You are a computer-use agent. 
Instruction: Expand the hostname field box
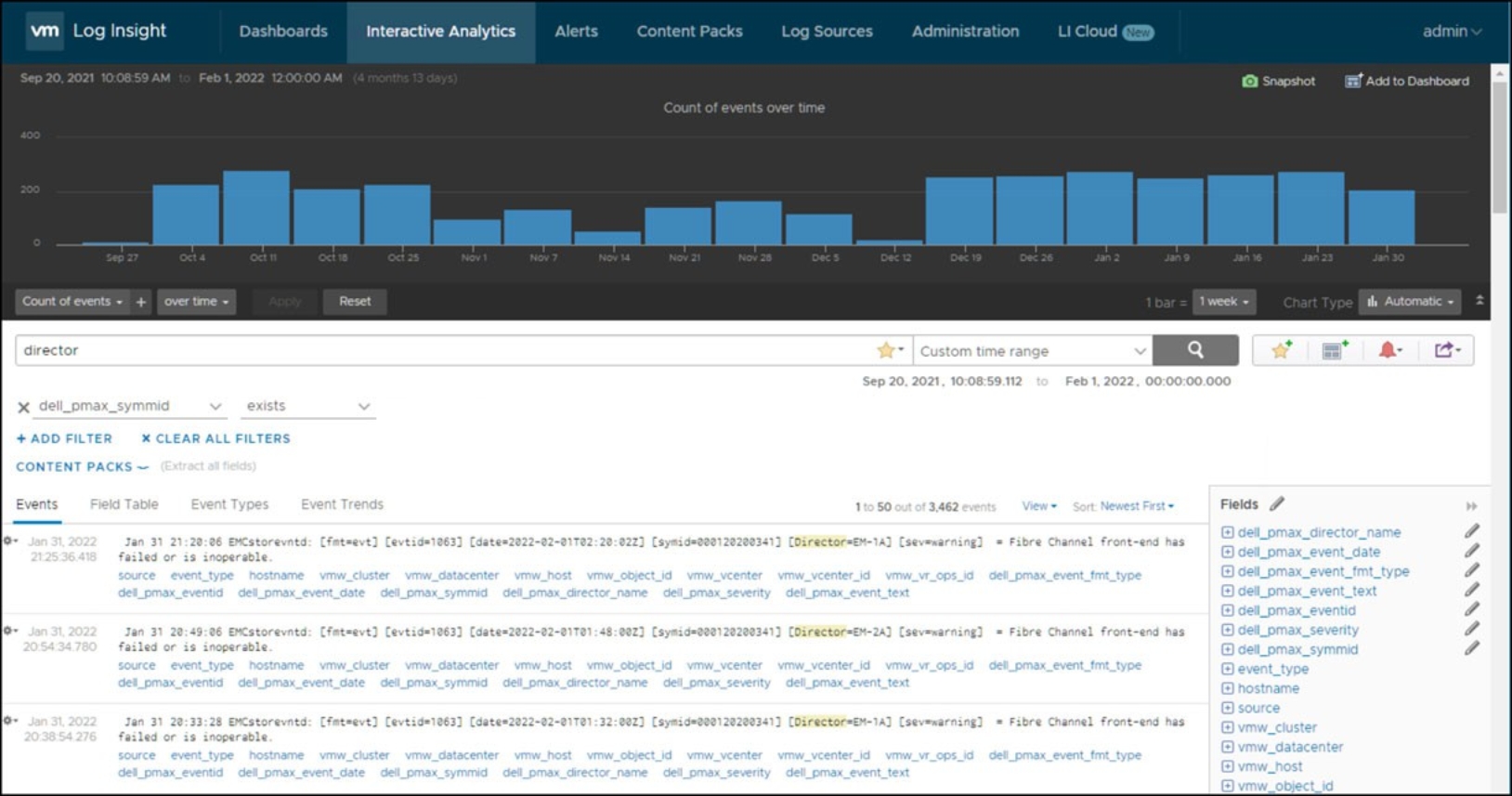tap(1228, 688)
